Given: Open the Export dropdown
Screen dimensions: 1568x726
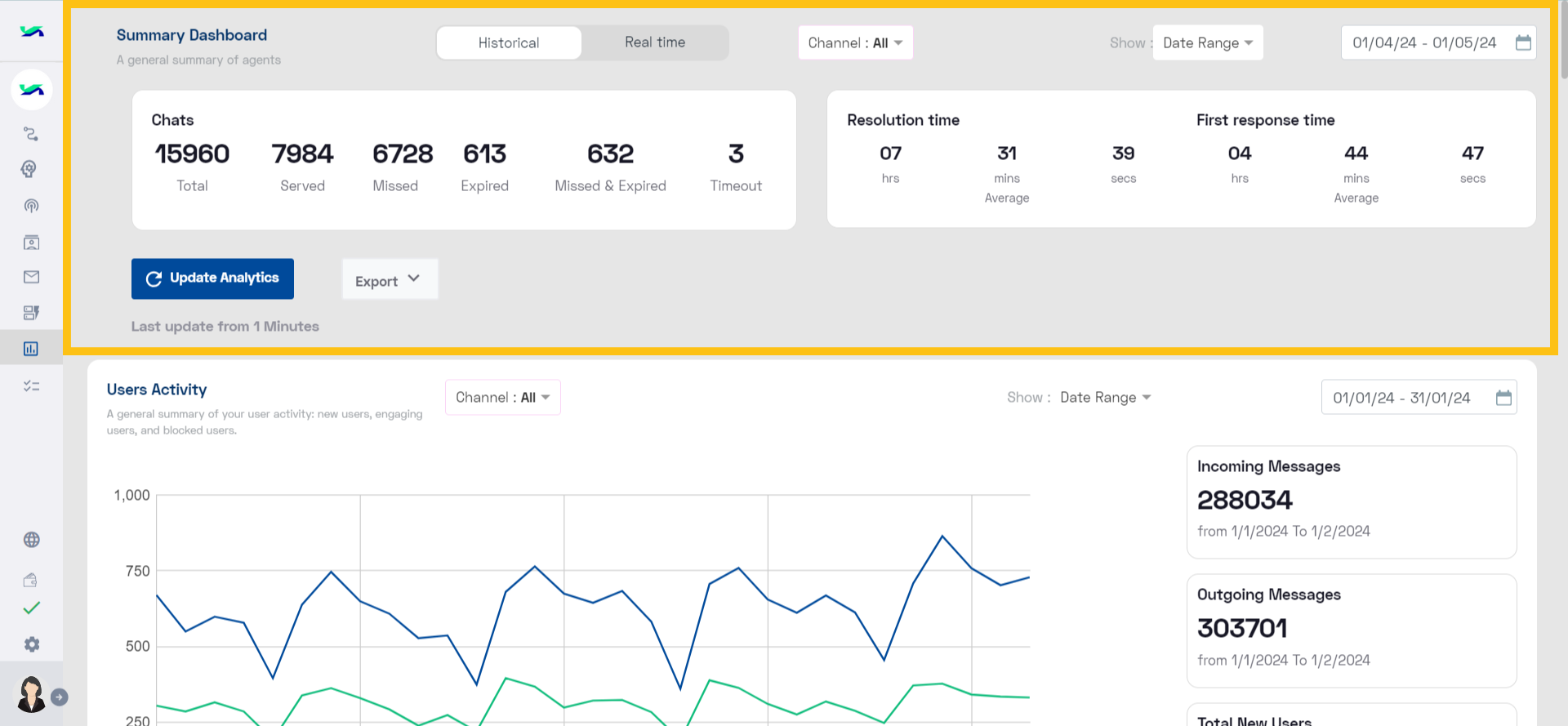Looking at the screenshot, I should [390, 279].
